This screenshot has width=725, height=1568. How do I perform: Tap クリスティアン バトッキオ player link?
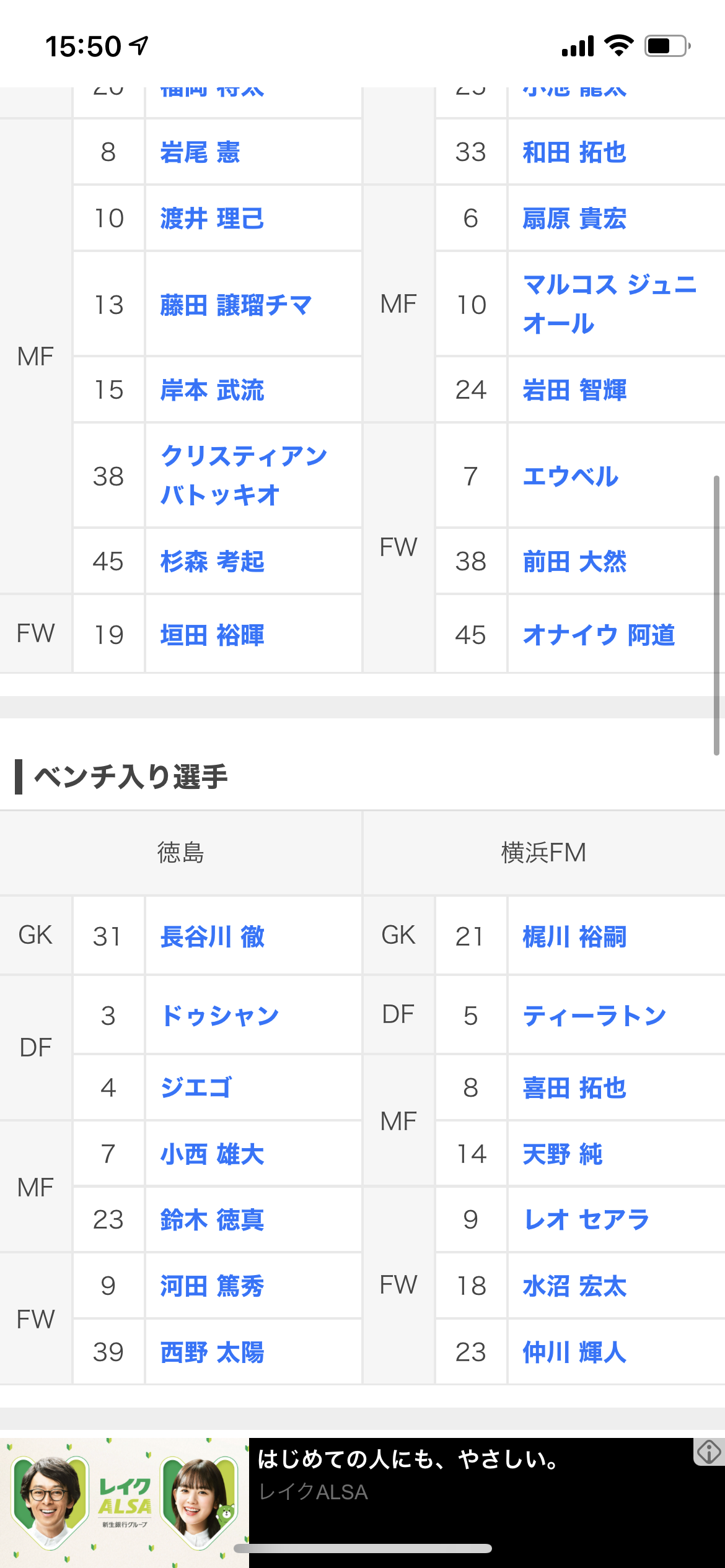coord(244,476)
